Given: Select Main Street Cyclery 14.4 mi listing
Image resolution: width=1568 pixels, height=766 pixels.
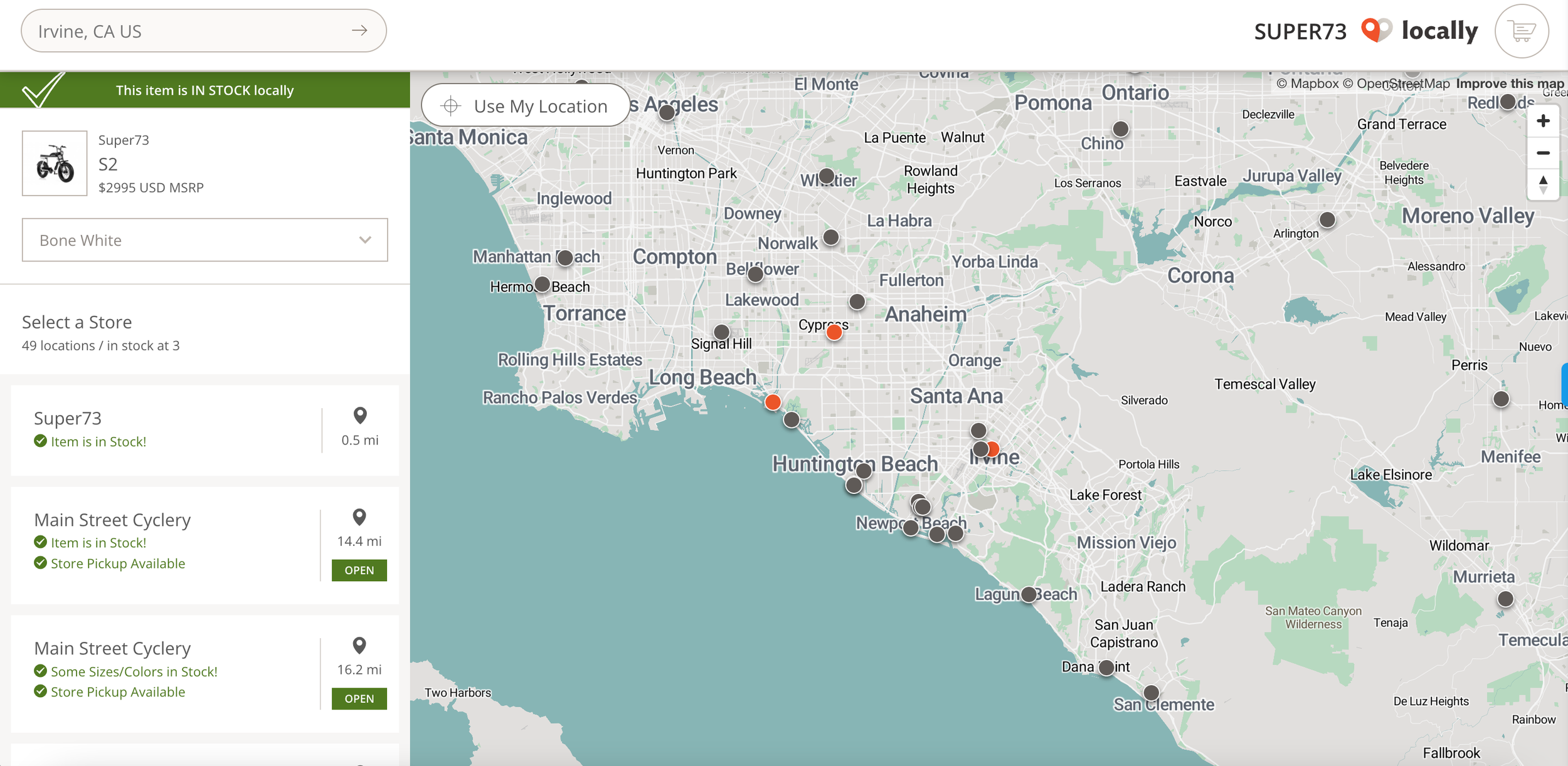Looking at the screenshot, I should [x=205, y=545].
